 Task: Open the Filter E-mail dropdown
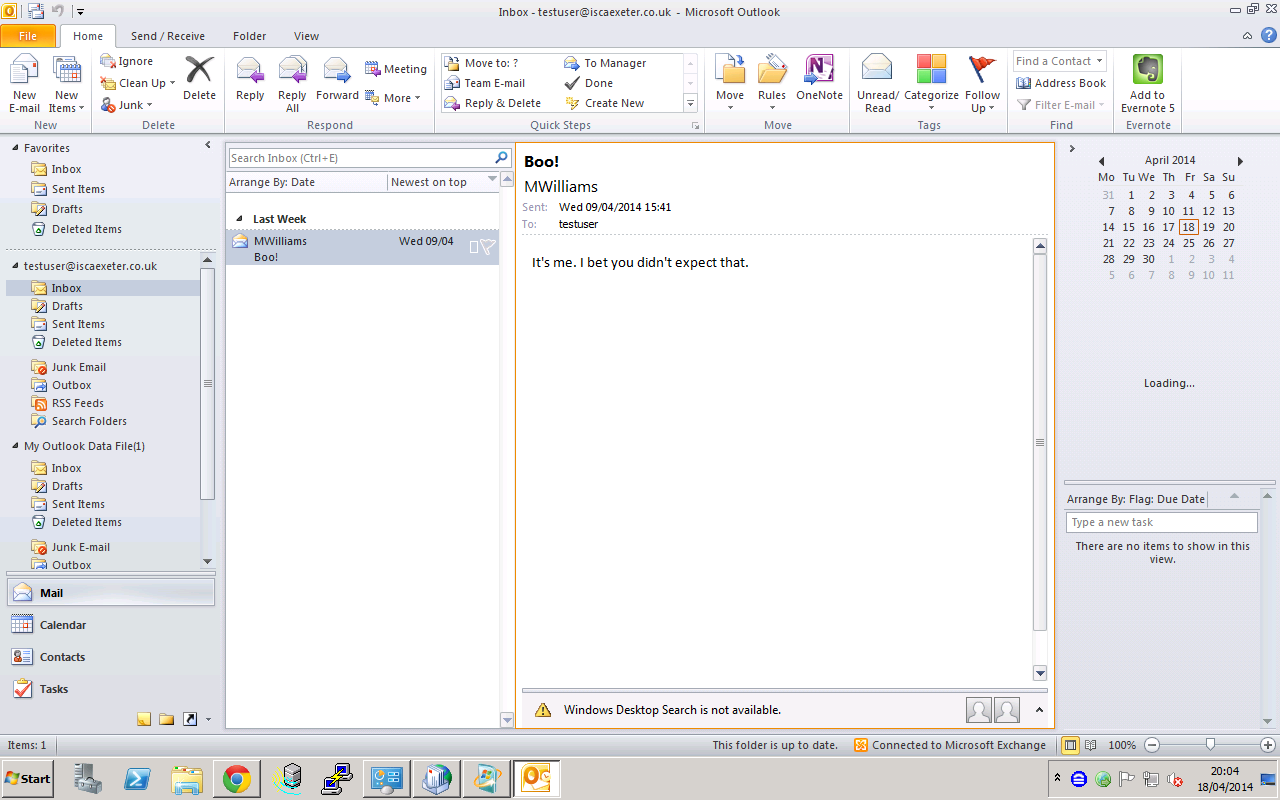click(x=1061, y=105)
